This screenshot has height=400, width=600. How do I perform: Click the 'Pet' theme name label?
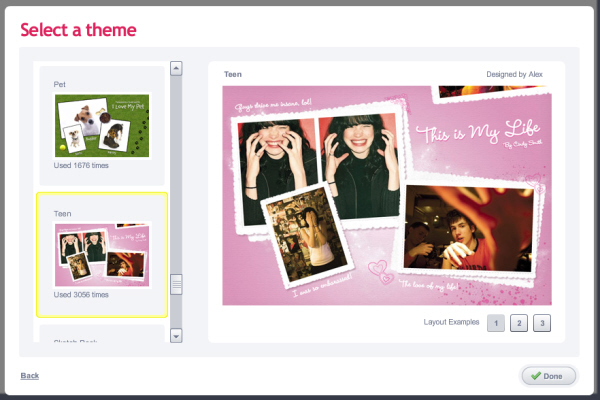click(x=59, y=84)
